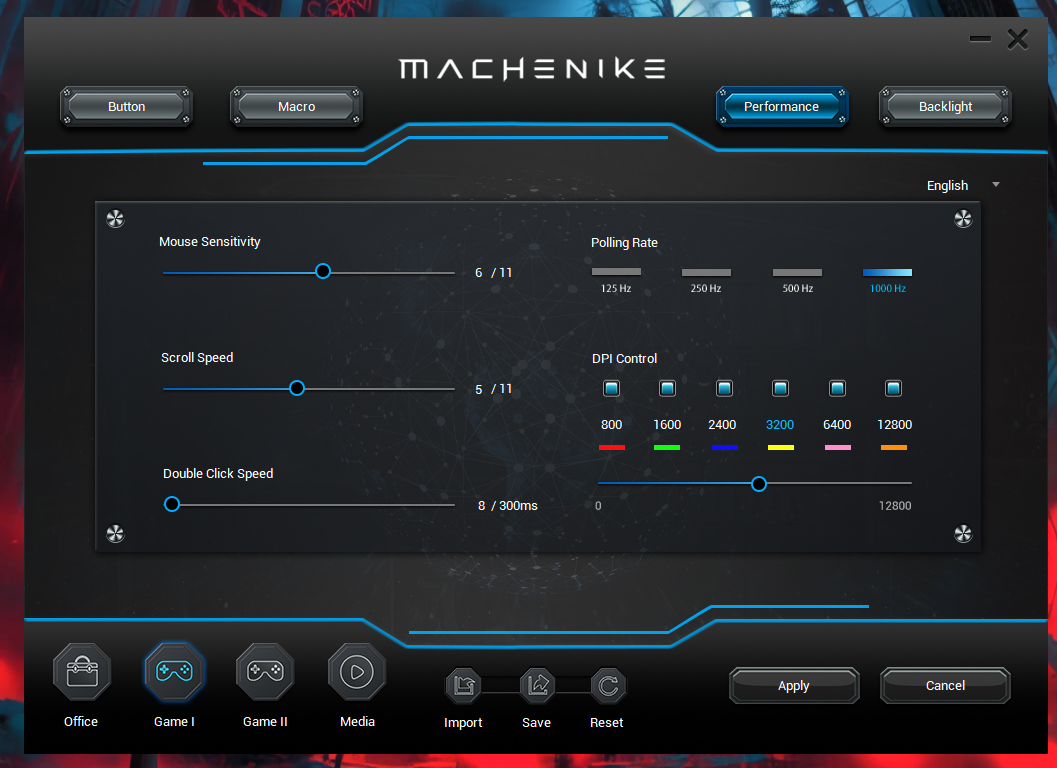Open the Macro tab
The height and width of the screenshot is (768, 1057).
tap(296, 107)
